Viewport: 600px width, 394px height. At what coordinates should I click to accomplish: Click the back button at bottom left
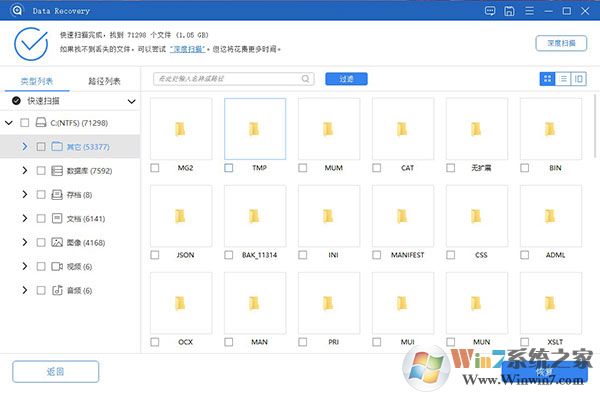[55, 371]
